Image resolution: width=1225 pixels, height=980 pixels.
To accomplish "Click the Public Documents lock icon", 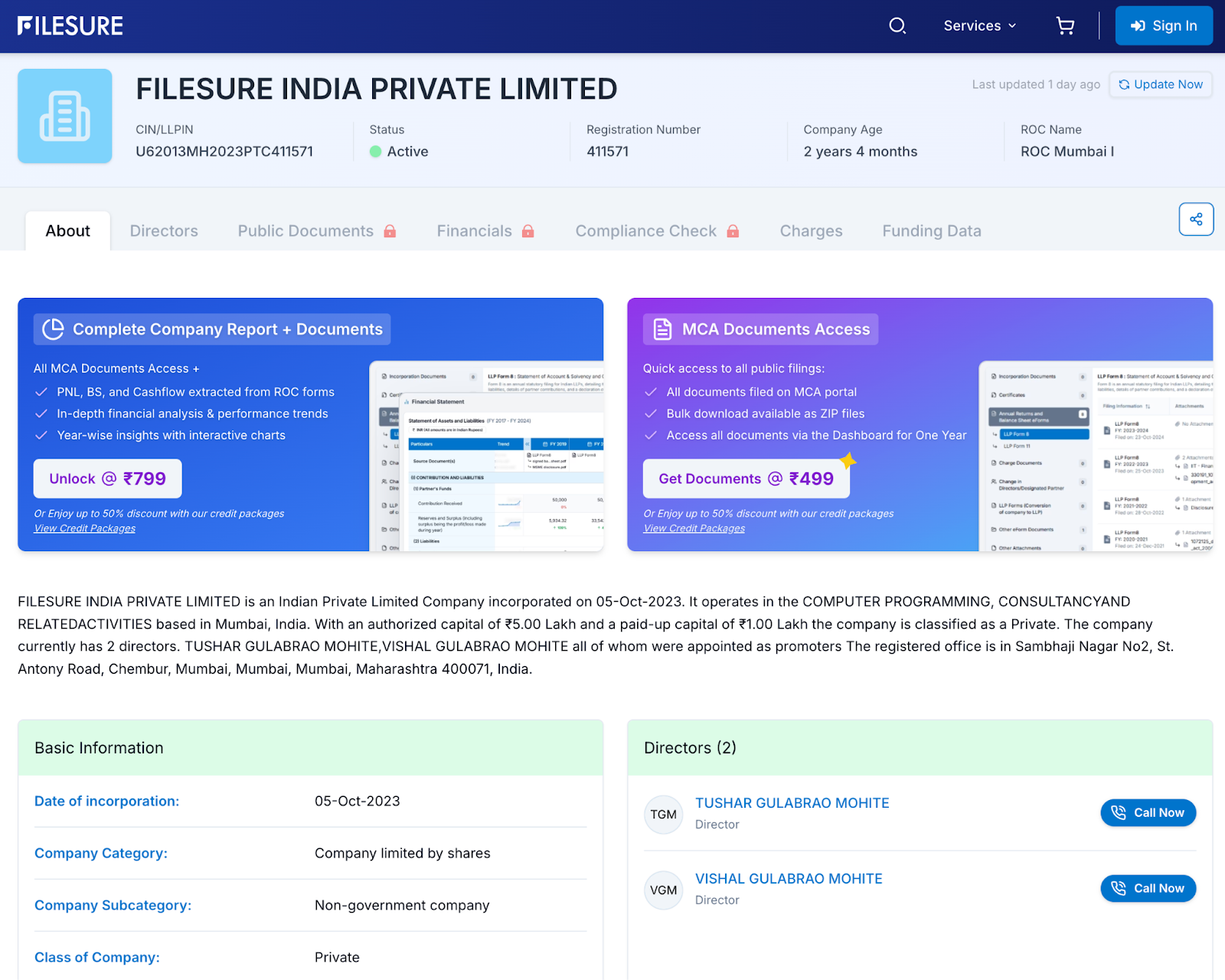I will point(390,231).
